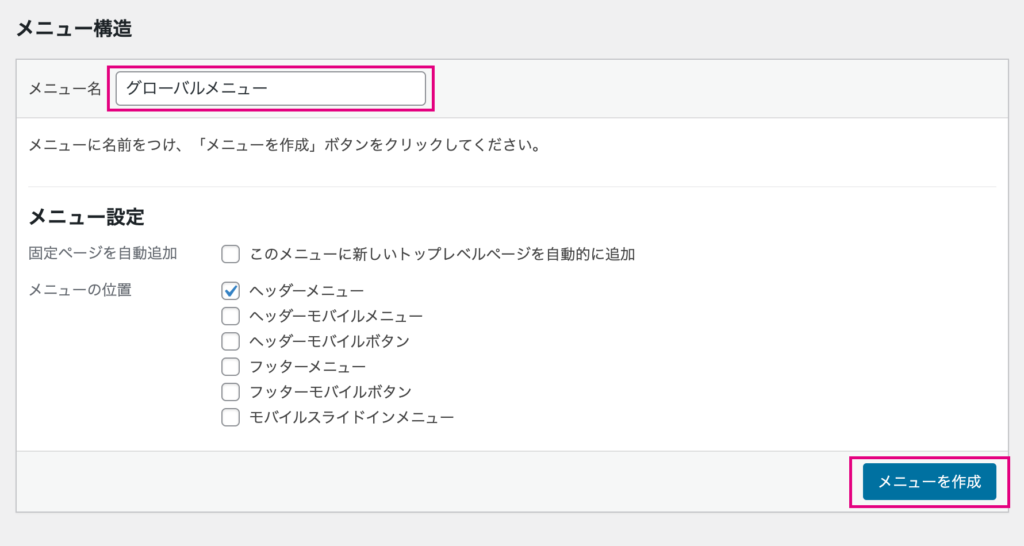
Task: Click the 固定ページを自動追加 row label
Action: pos(103,253)
